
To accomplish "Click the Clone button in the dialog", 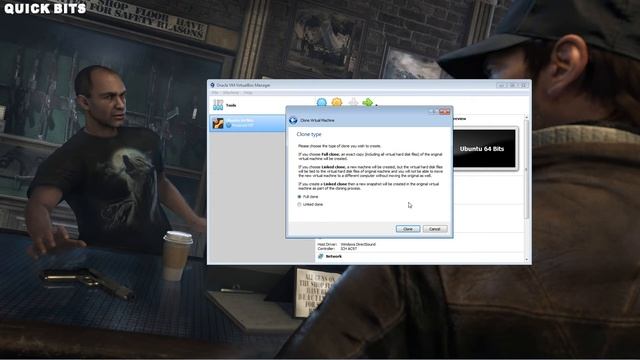I will 408,229.
